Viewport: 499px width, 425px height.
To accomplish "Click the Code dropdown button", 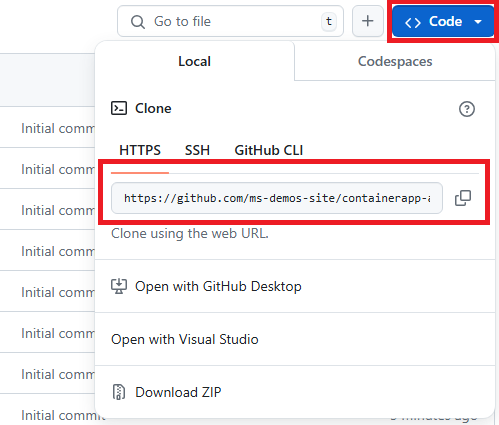I will pyautogui.click(x=443, y=21).
